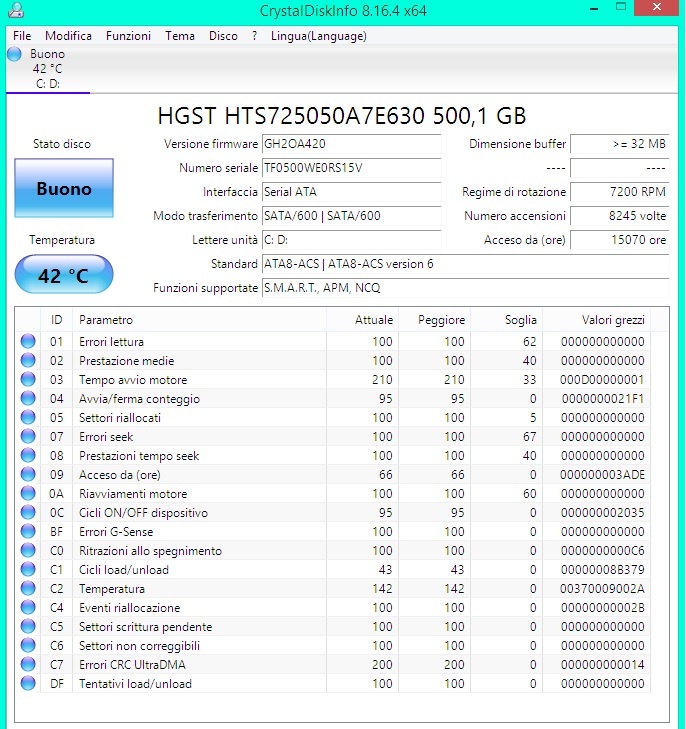
Task: Click the Funzioni supportate field
Action: coord(465,288)
